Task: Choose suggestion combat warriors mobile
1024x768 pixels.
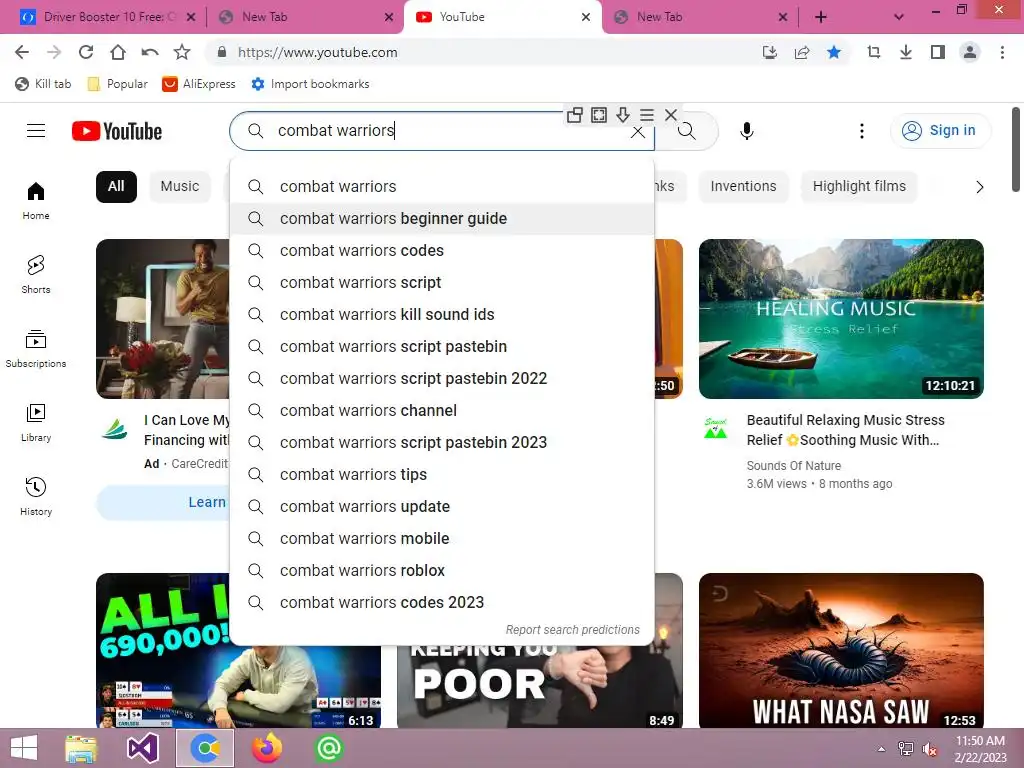Action: click(x=442, y=538)
